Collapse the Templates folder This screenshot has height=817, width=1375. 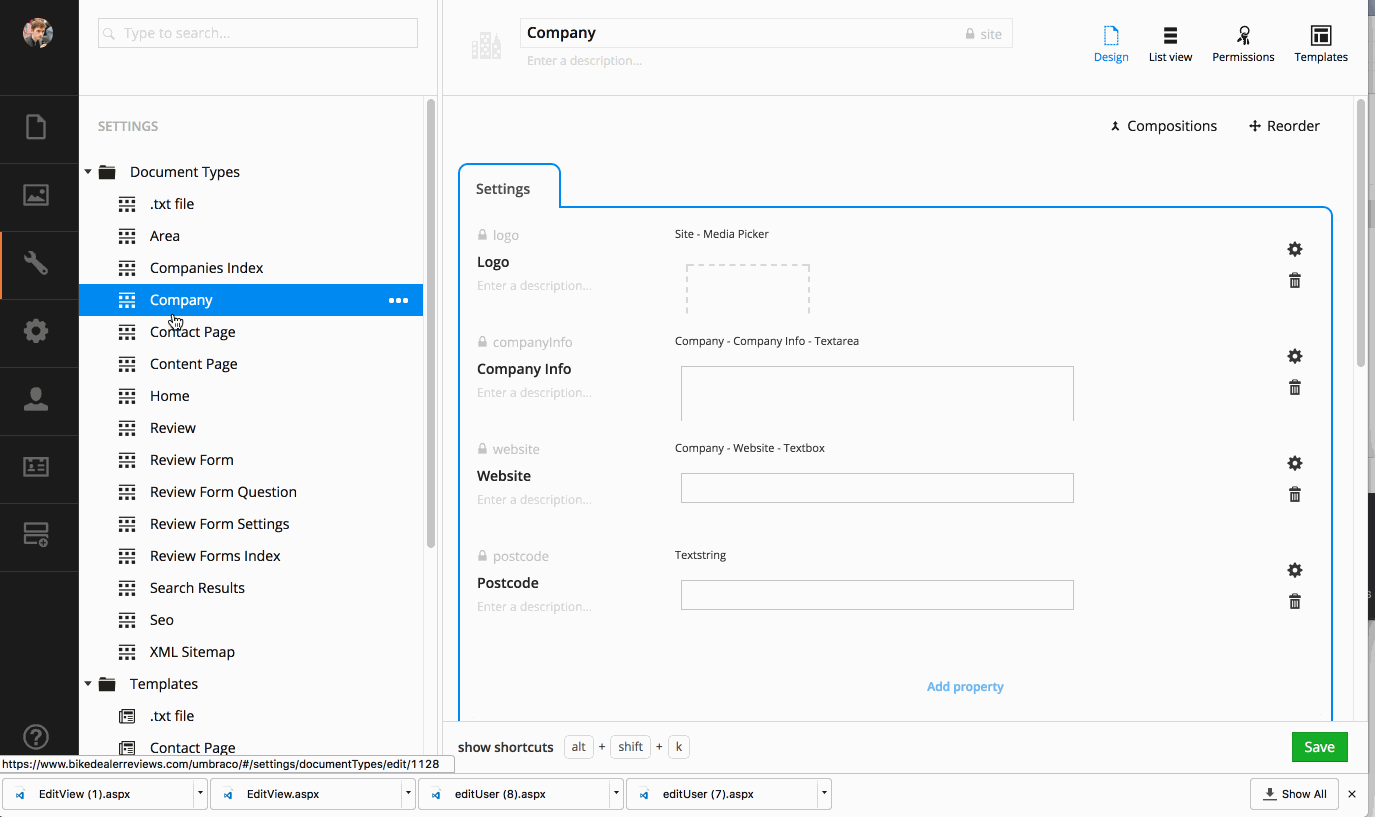tap(88, 684)
